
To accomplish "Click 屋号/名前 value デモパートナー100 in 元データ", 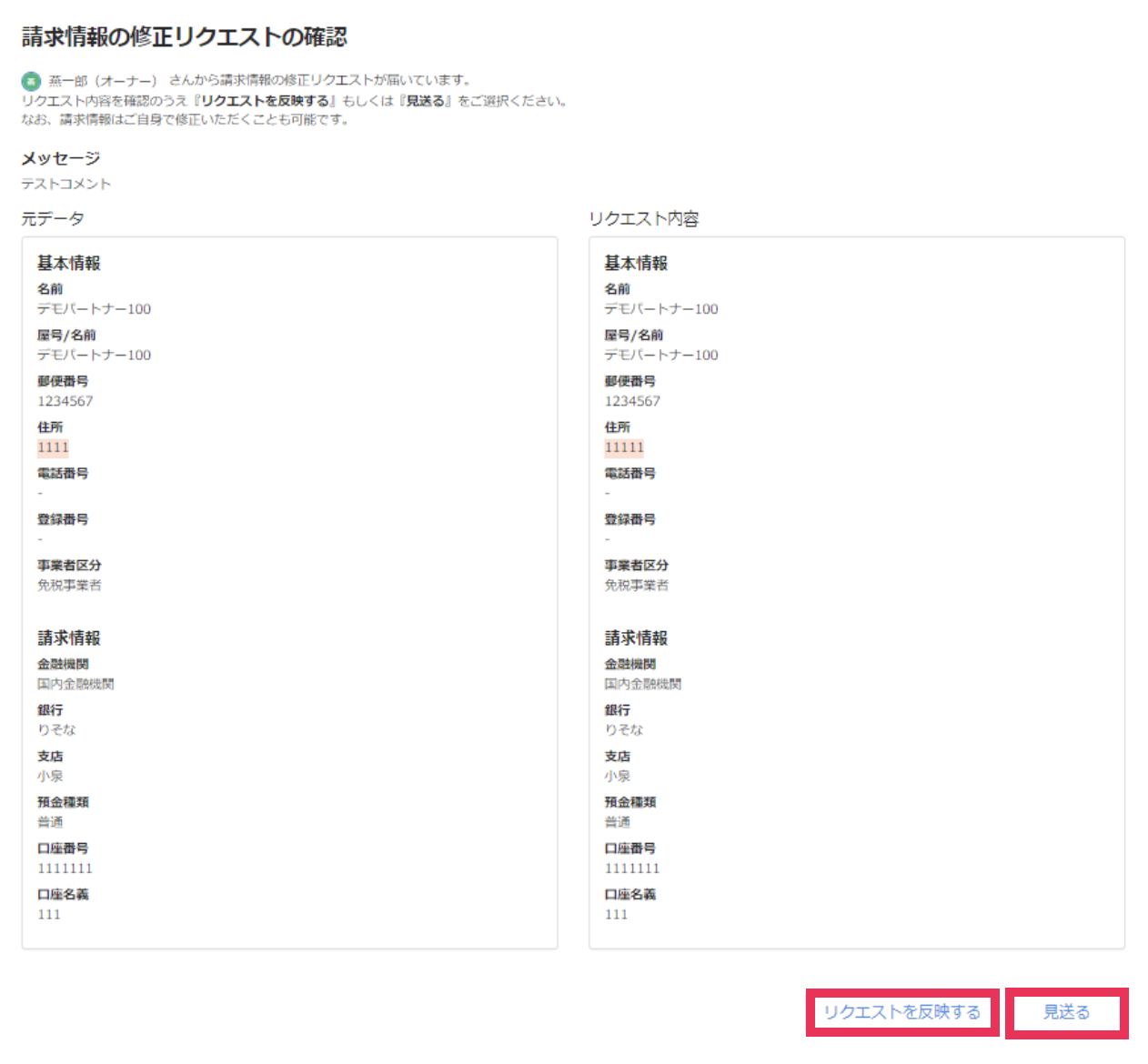I will pos(94,356).
